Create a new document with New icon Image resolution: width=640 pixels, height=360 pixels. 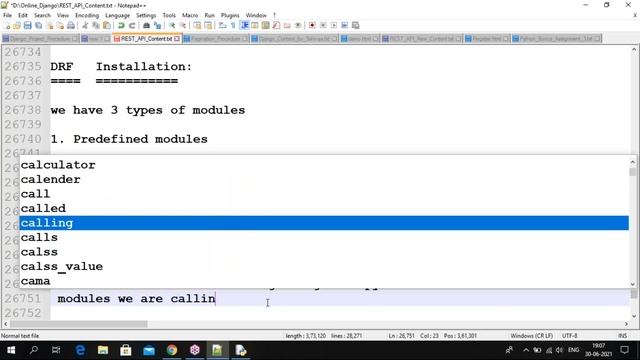pos(7,25)
